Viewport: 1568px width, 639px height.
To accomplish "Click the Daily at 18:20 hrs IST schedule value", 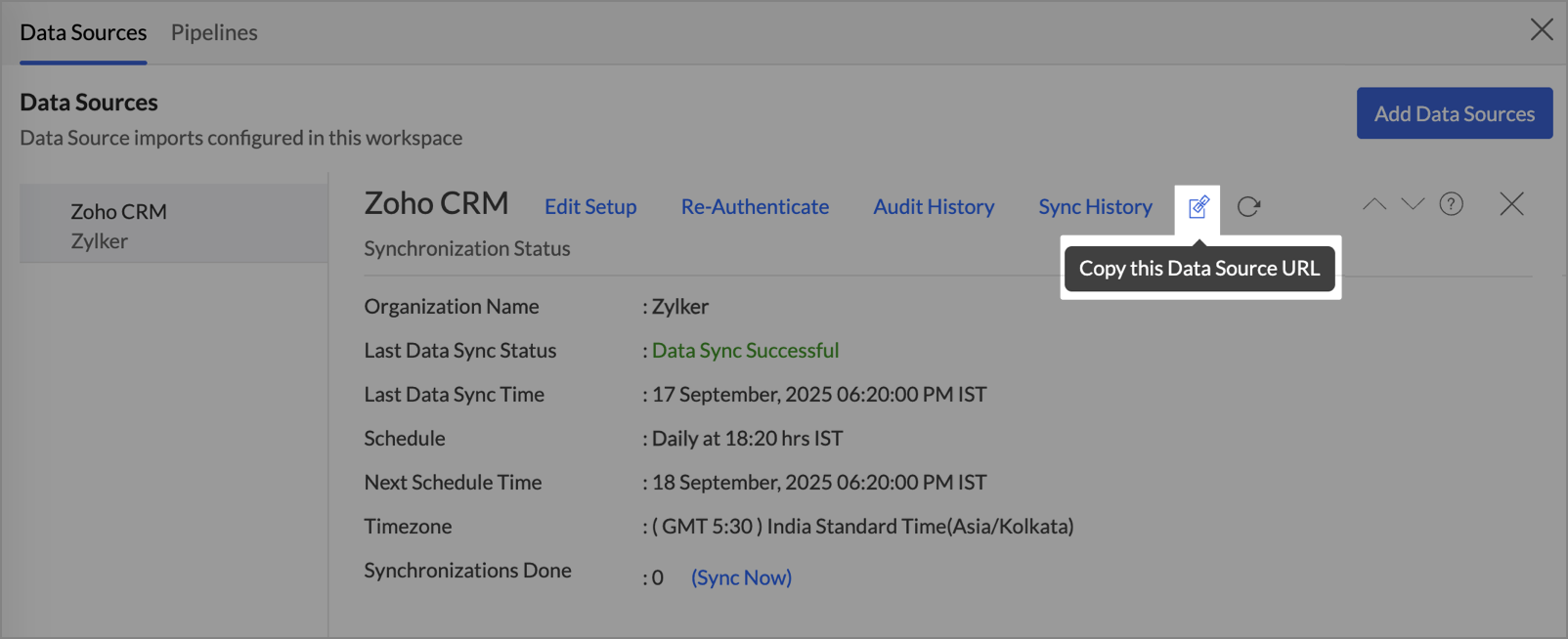I will point(747,439).
